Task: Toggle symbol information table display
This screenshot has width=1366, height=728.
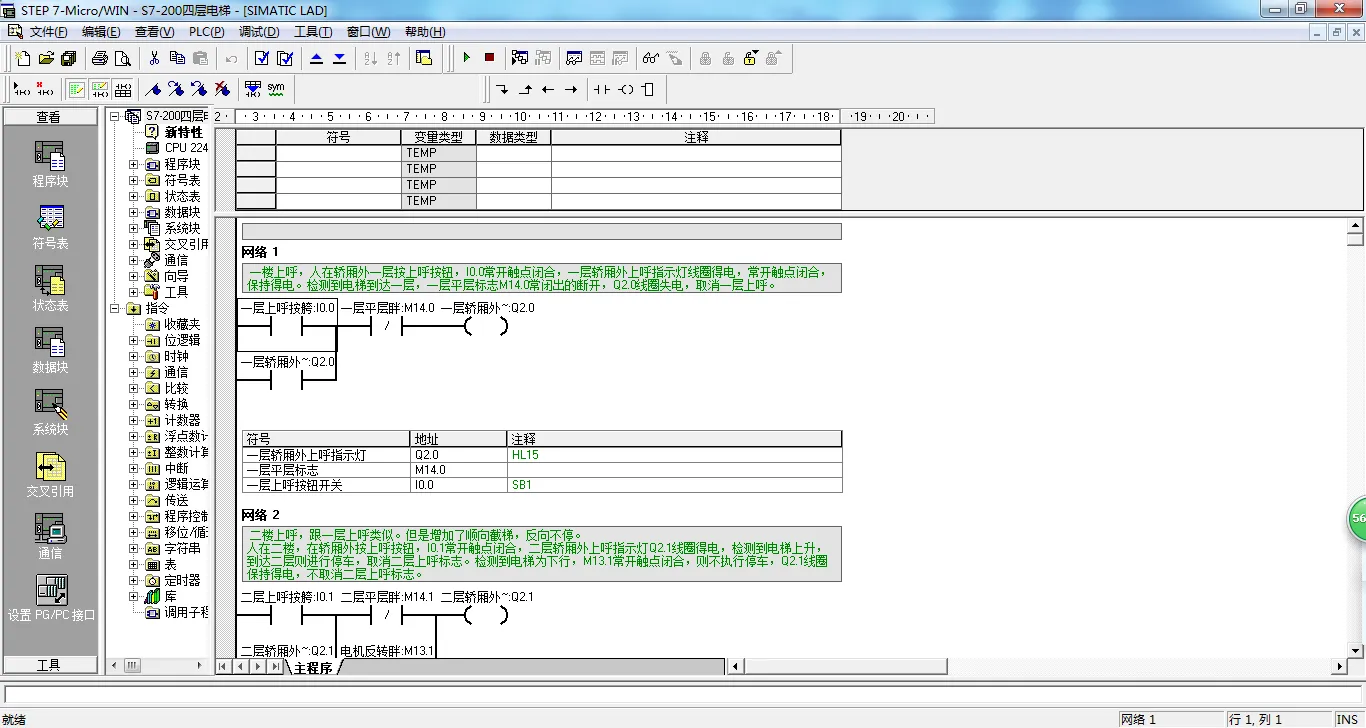Action: point(123,89)
